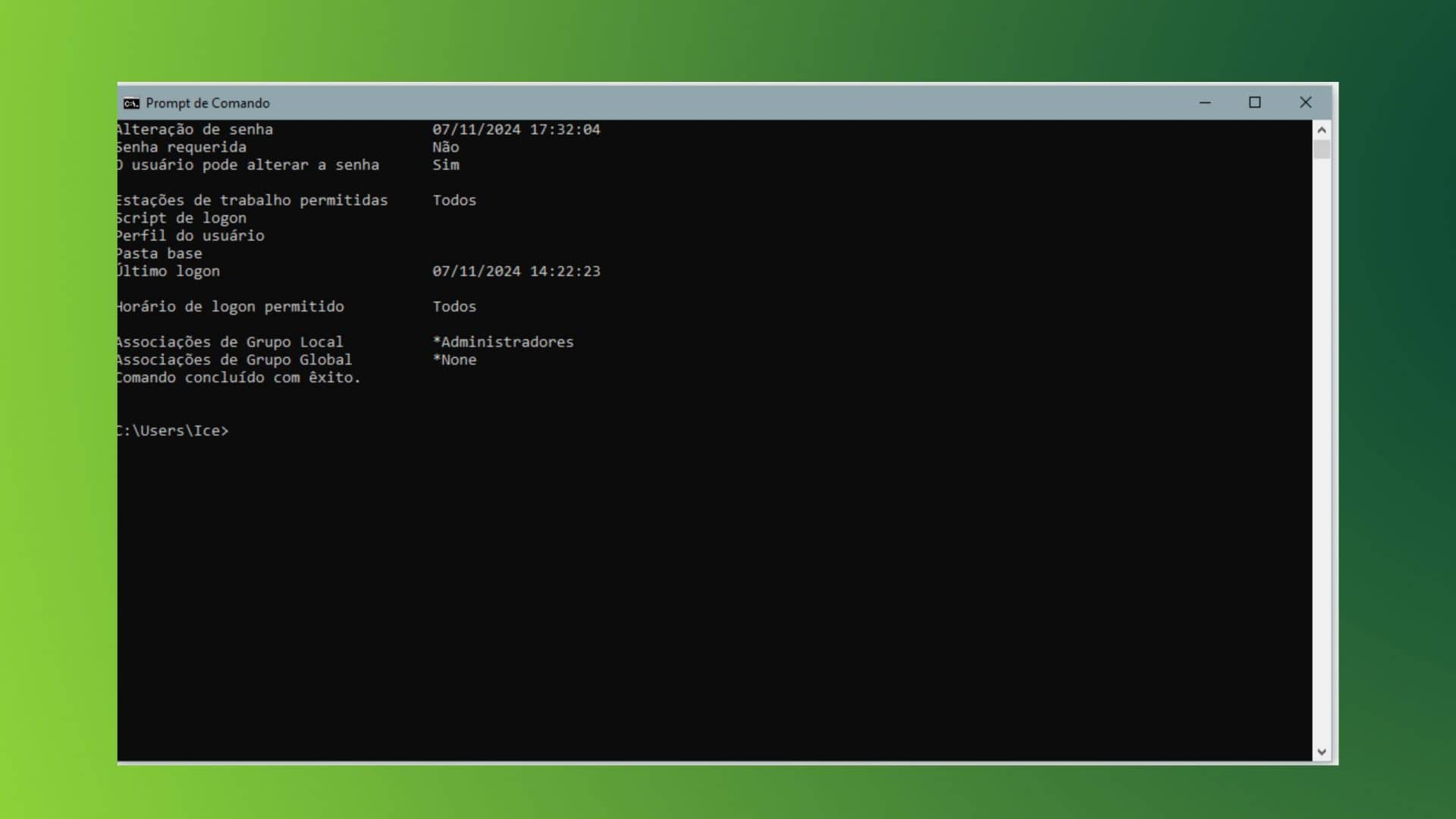The width and height of the screenshot is (1456, 819).
Task: Minimize the Prompt de Comando window
Action: pyautogui.click(x=1205, y=102)
